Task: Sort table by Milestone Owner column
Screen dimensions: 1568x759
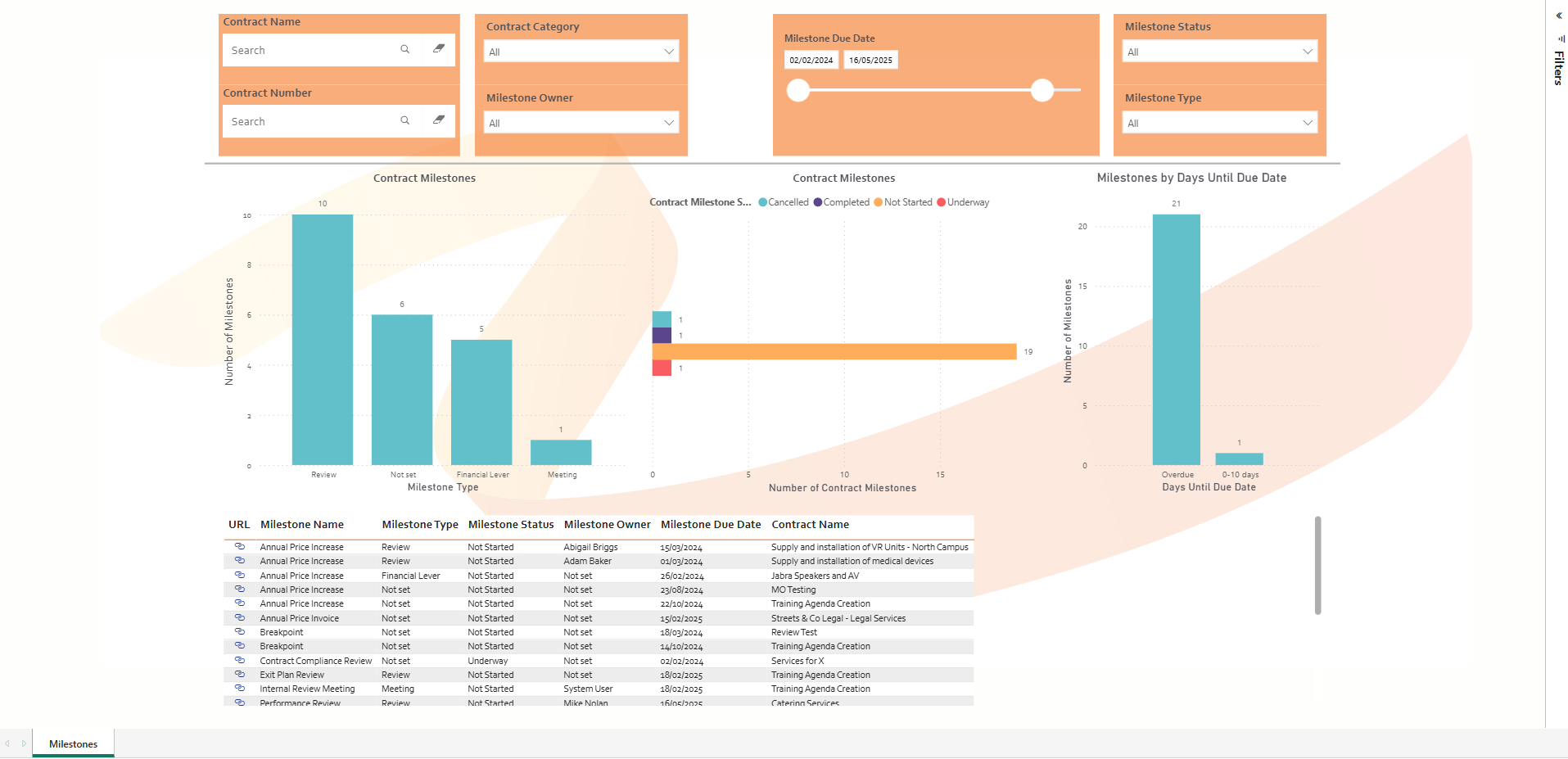Action: click(608, 525)
